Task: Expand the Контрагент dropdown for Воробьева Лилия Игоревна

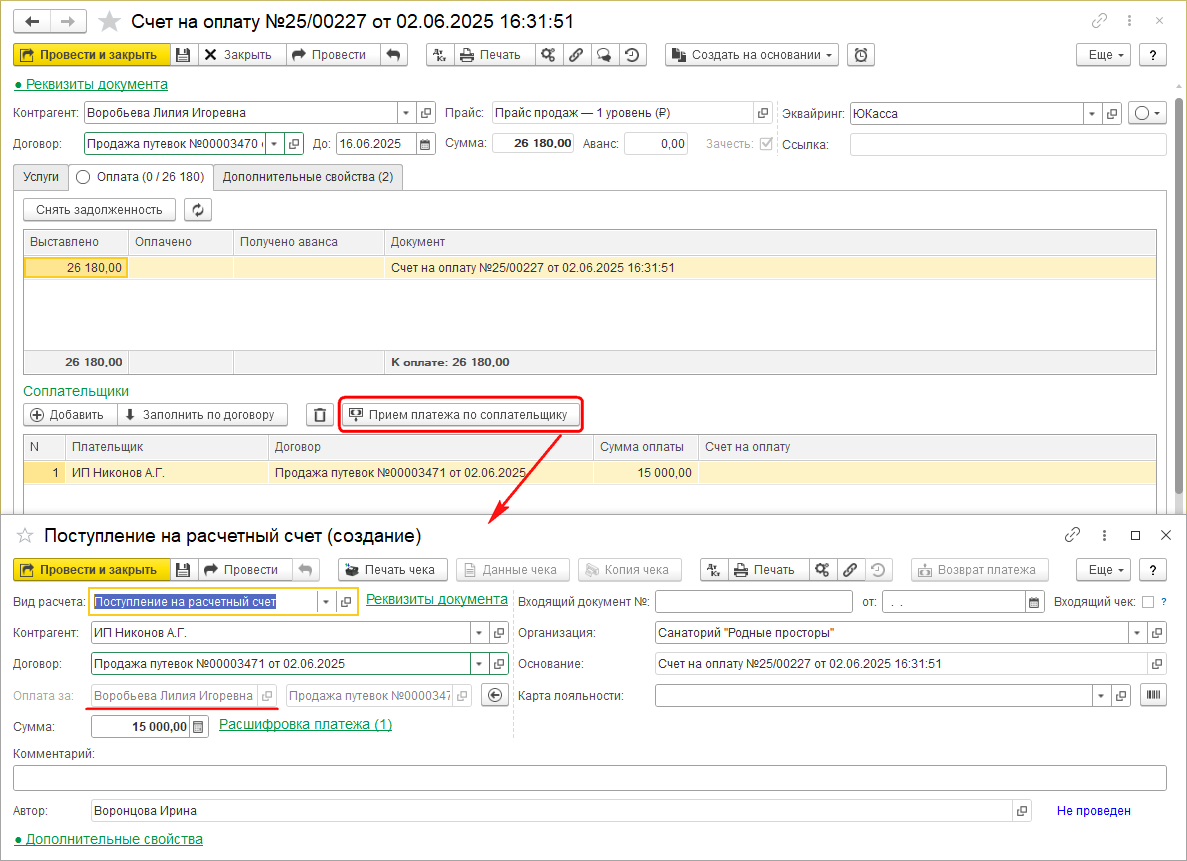Action: coord(406,113)
